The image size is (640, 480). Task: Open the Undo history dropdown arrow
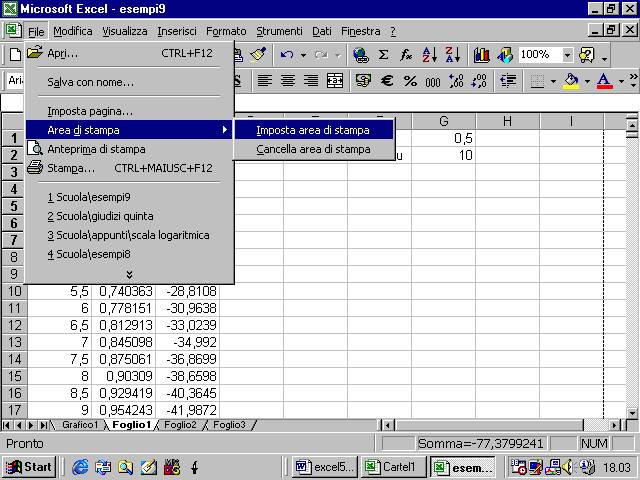[303, 55]
